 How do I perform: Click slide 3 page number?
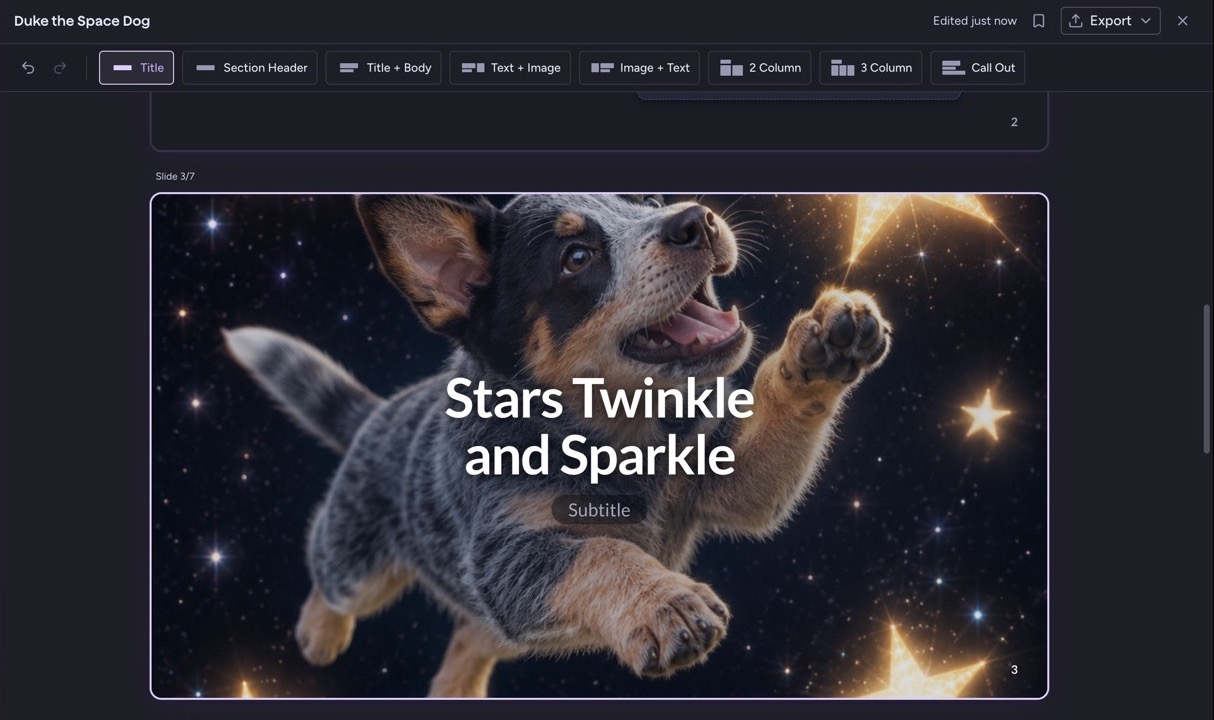tap(1014, 670)
